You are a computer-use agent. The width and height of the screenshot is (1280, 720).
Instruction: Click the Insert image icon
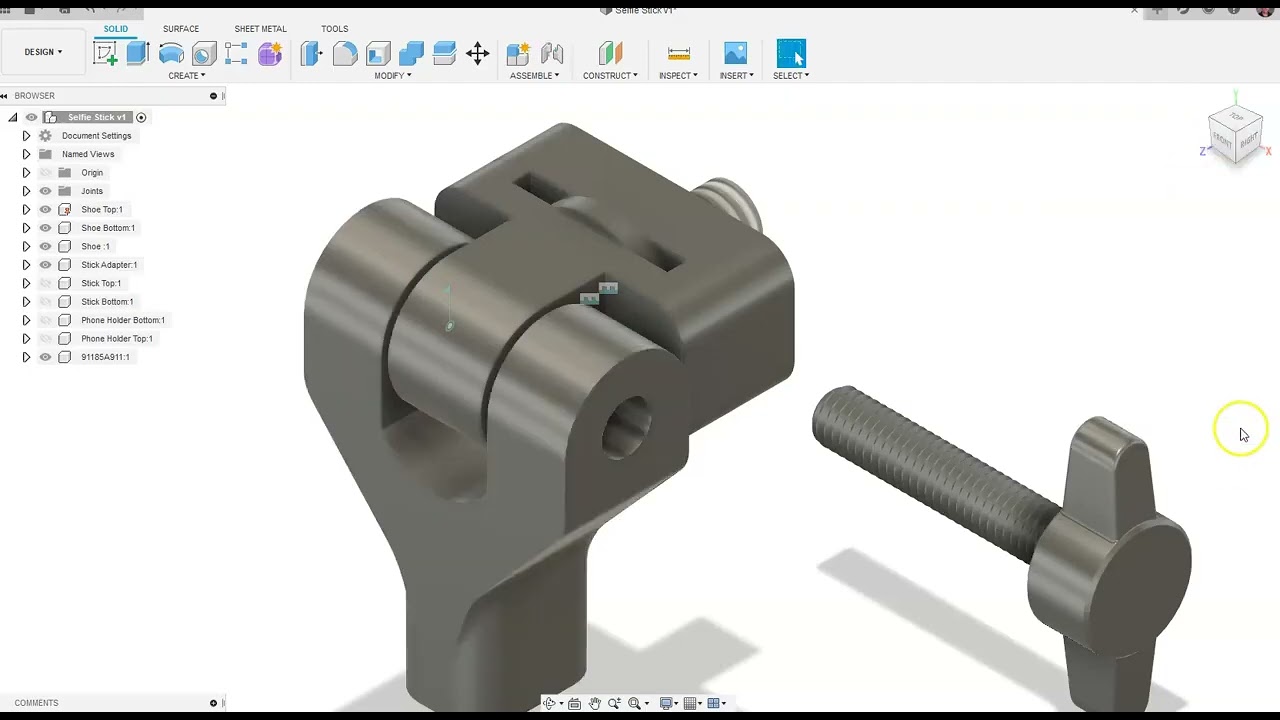(x=736, y=53)
